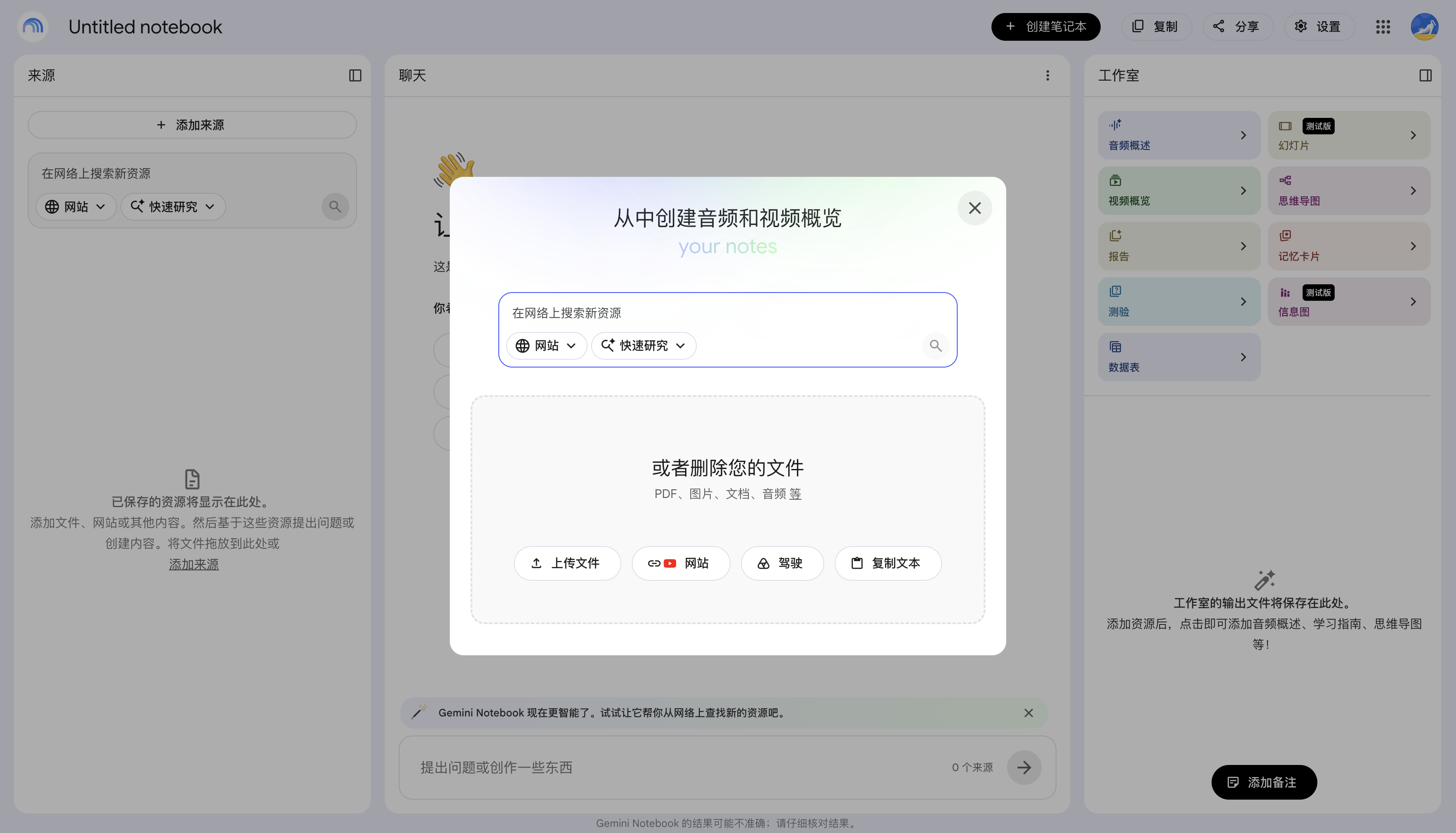1456x833 pixels.
Task: Click the 网站 link/YouTube button in dialog
Action: pyautogui.click(x=680, y=563)
